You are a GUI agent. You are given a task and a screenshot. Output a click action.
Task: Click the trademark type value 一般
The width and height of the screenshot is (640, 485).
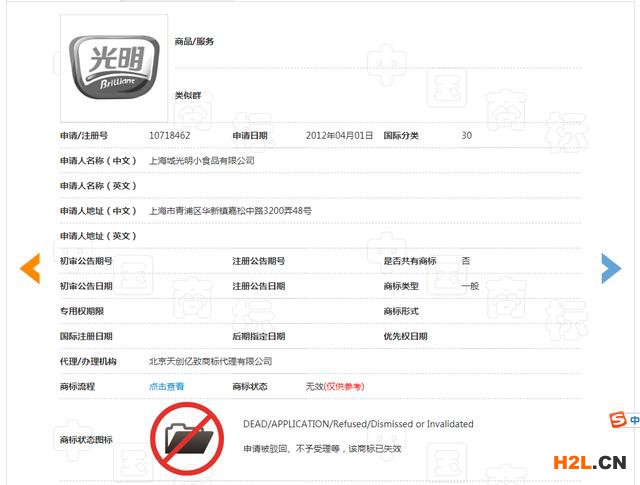tap(470, 286)
